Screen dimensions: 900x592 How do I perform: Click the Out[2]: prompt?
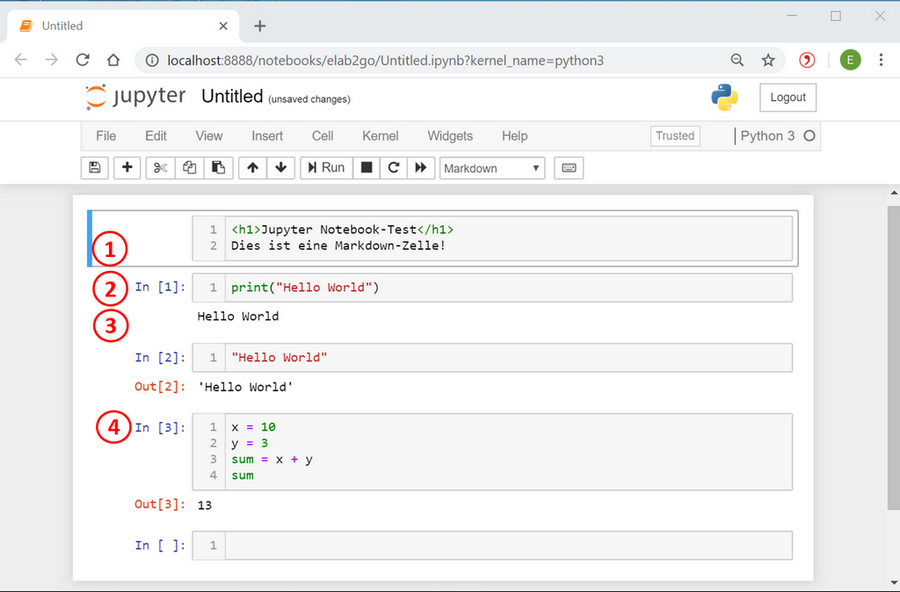160,386
